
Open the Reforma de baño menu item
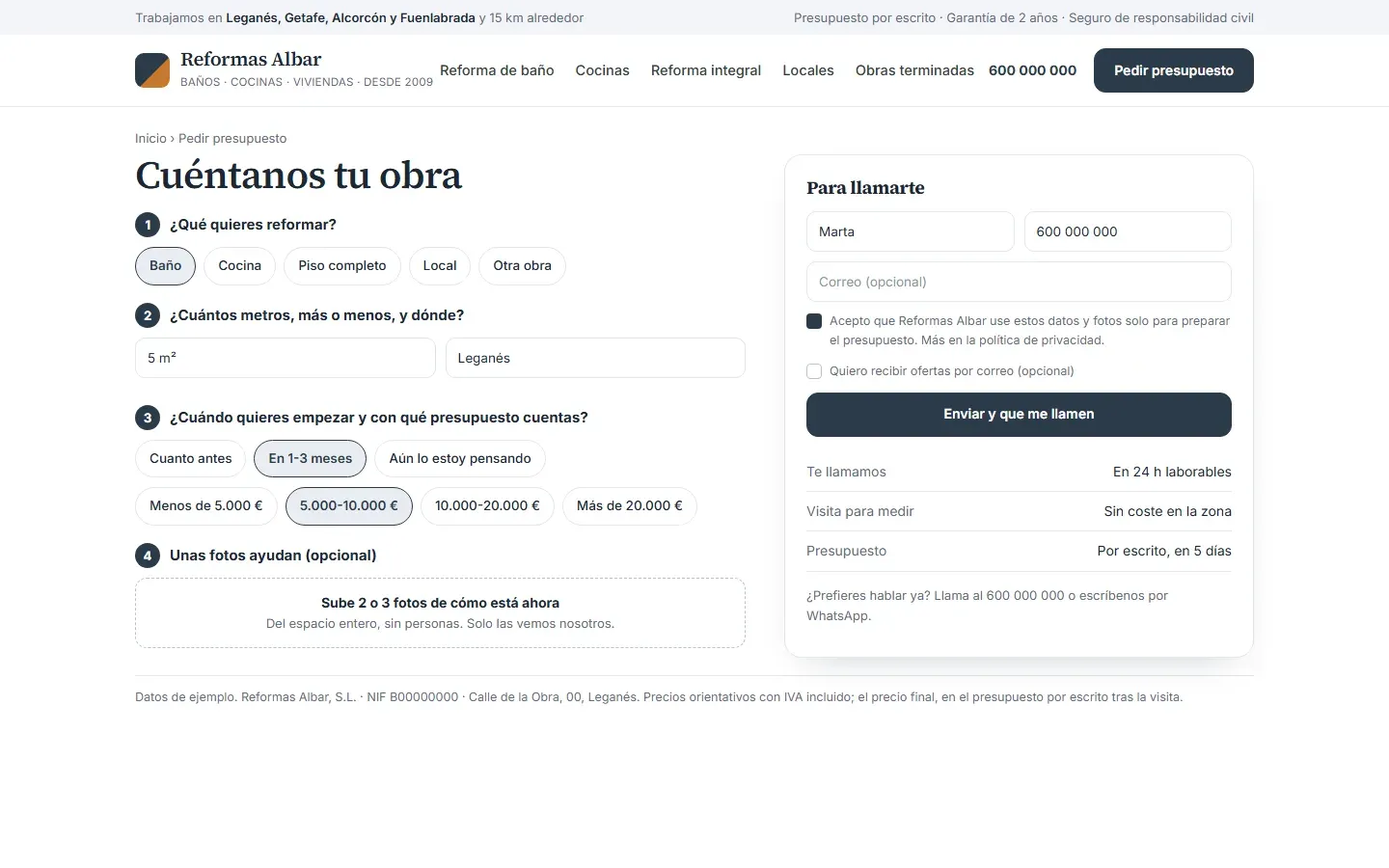tap(497, 70)
